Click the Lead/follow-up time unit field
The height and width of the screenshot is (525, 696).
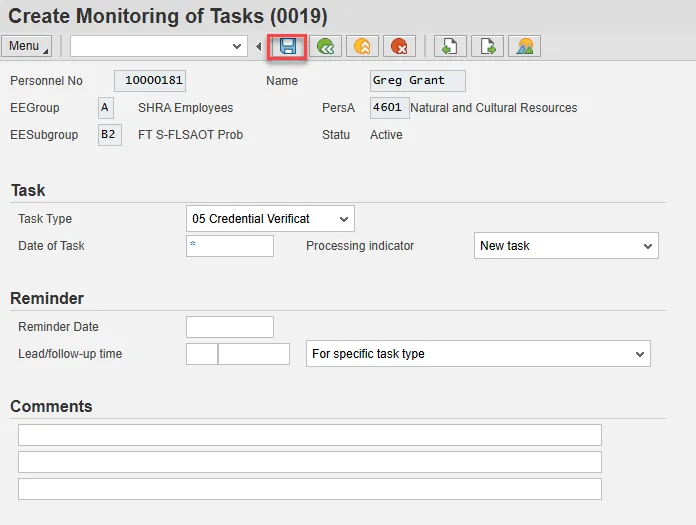(254, 354)
